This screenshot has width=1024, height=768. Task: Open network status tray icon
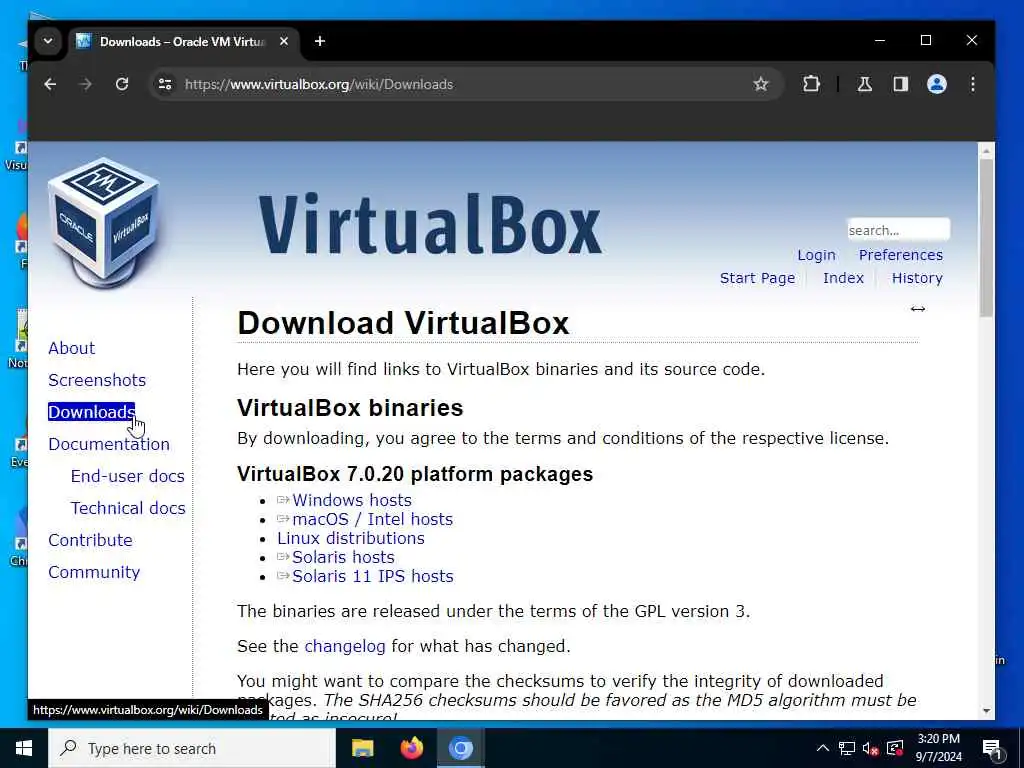[846, 748]
